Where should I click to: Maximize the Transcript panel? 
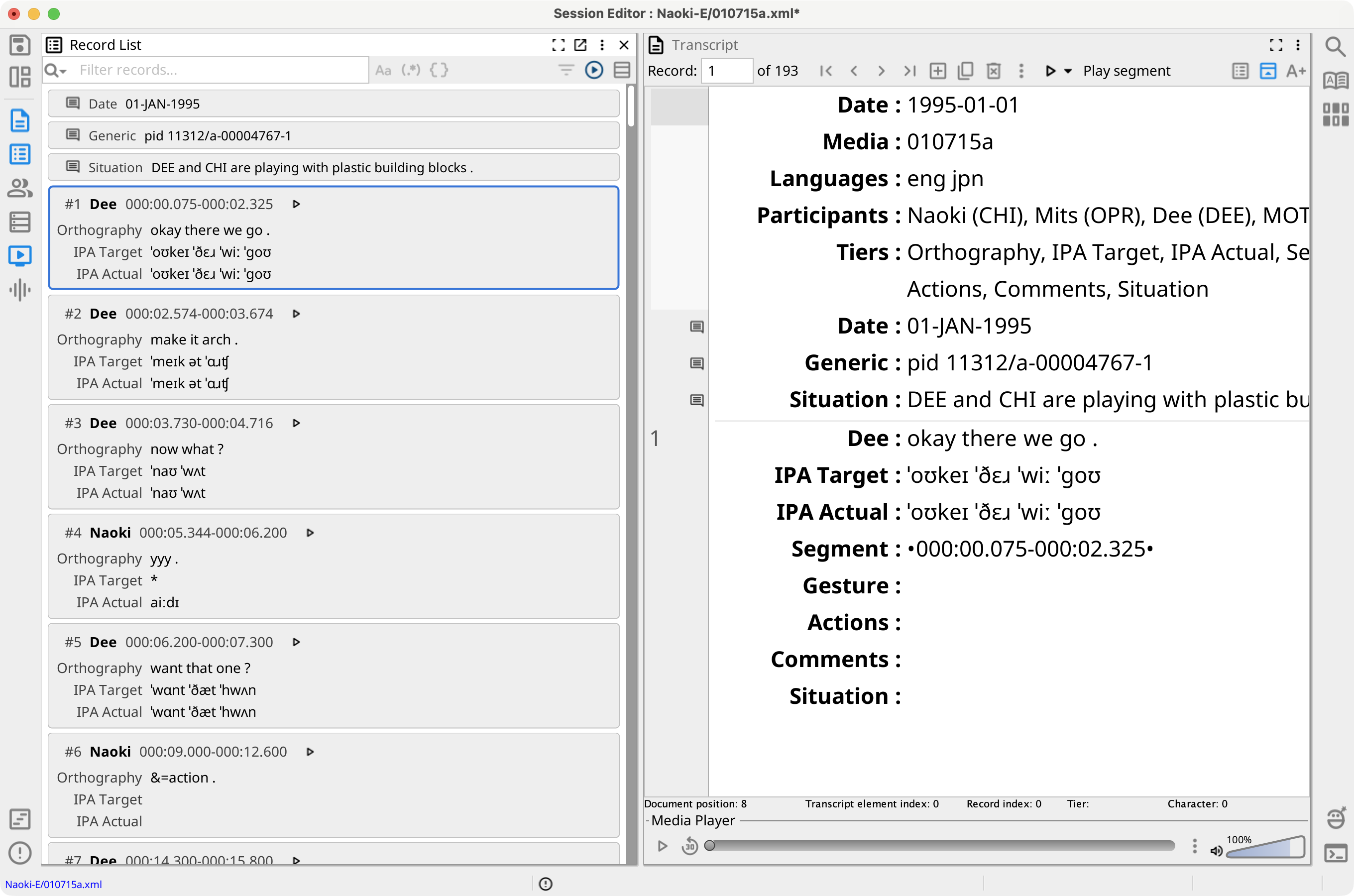1276,45
